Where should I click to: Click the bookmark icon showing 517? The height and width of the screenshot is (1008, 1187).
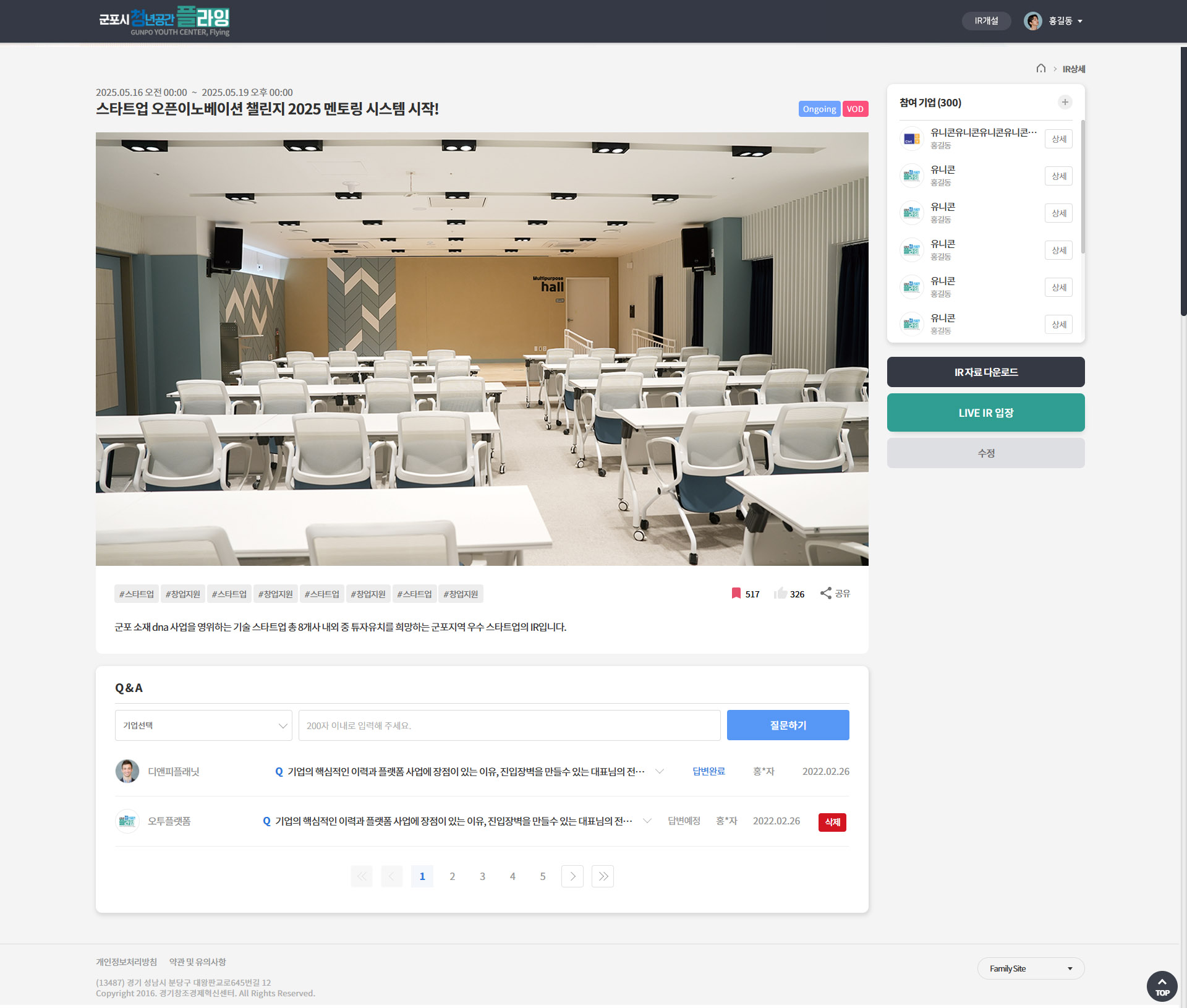coord(736,594)
